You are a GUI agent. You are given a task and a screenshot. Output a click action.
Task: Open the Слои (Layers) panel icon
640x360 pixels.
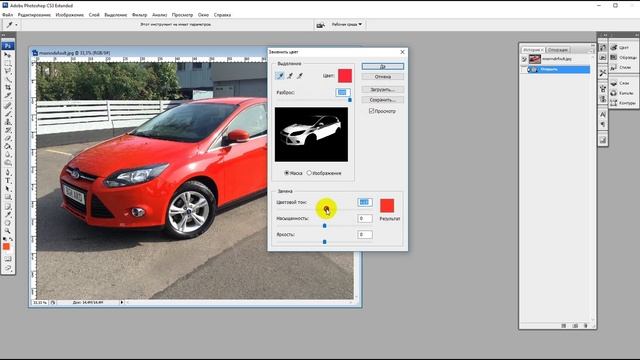click(614, 83)
